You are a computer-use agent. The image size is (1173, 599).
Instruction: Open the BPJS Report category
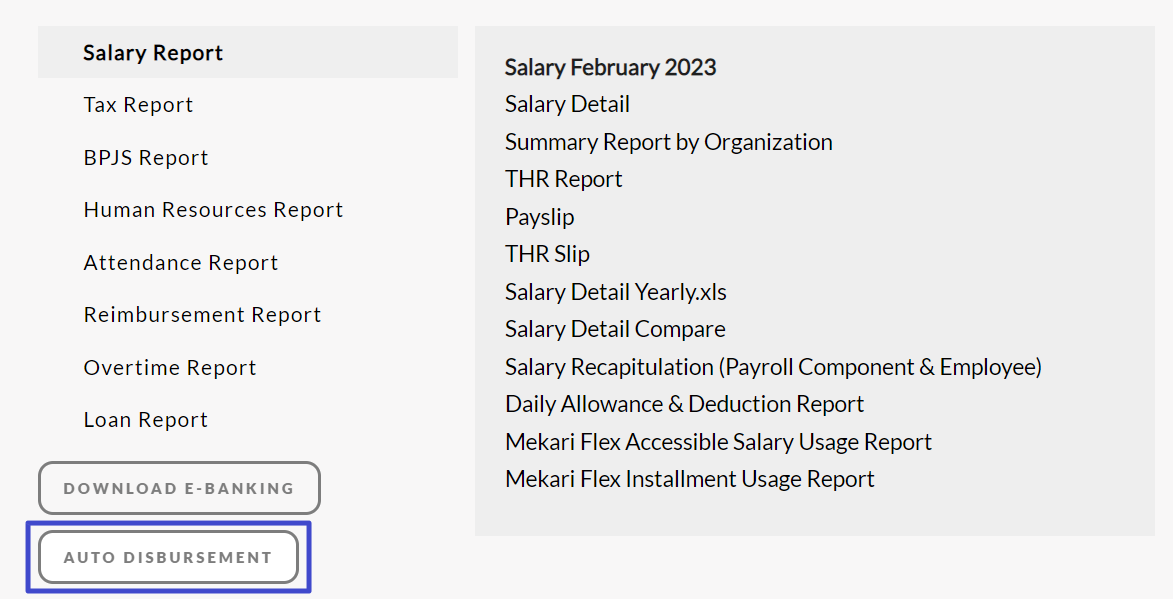[146, 158]
